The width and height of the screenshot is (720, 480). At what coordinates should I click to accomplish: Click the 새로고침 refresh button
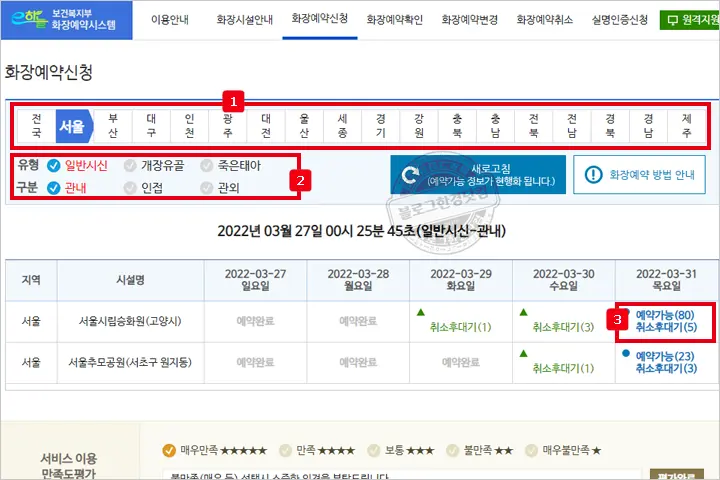coord(478,175)
